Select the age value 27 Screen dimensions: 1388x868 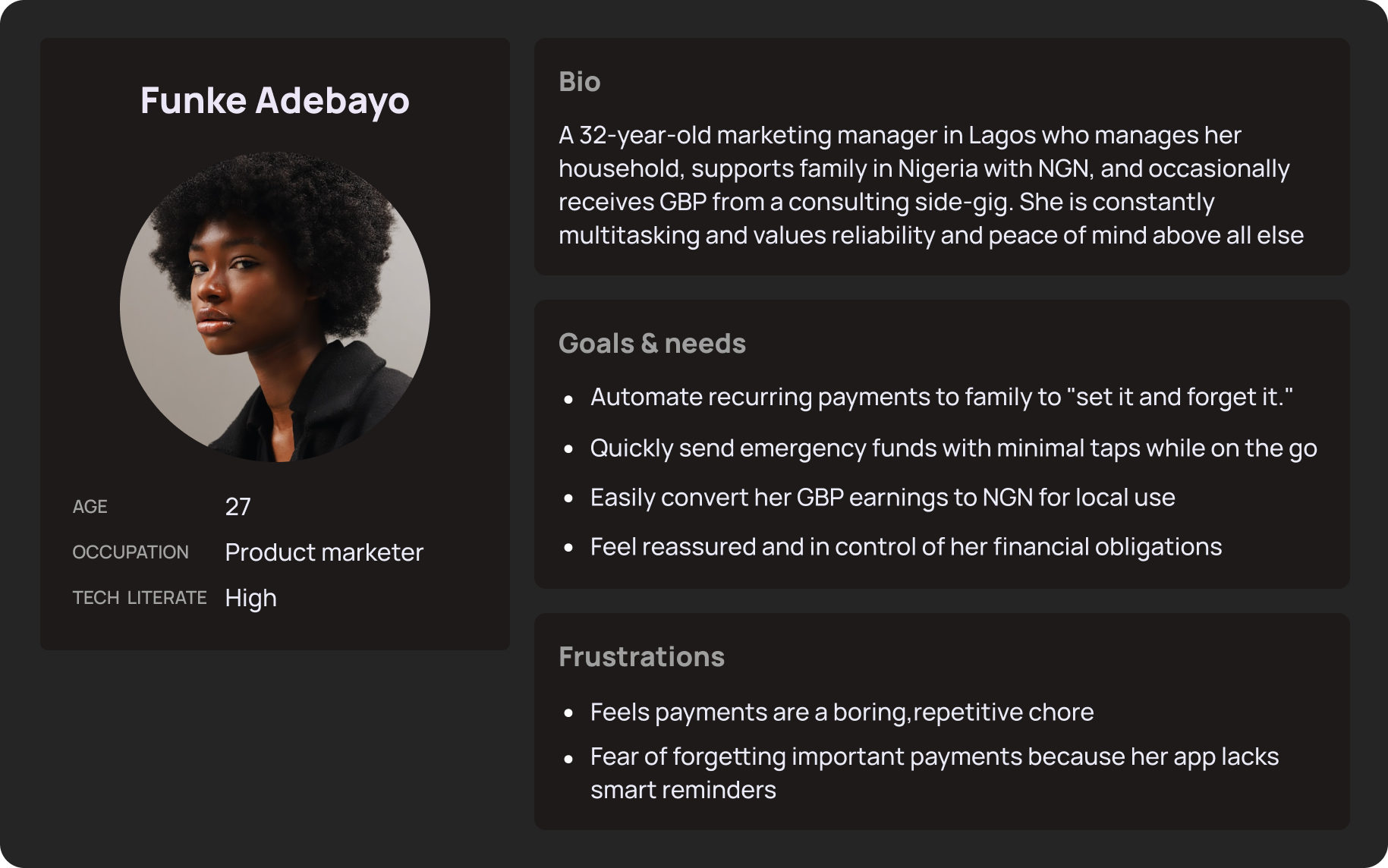point(238,507)
